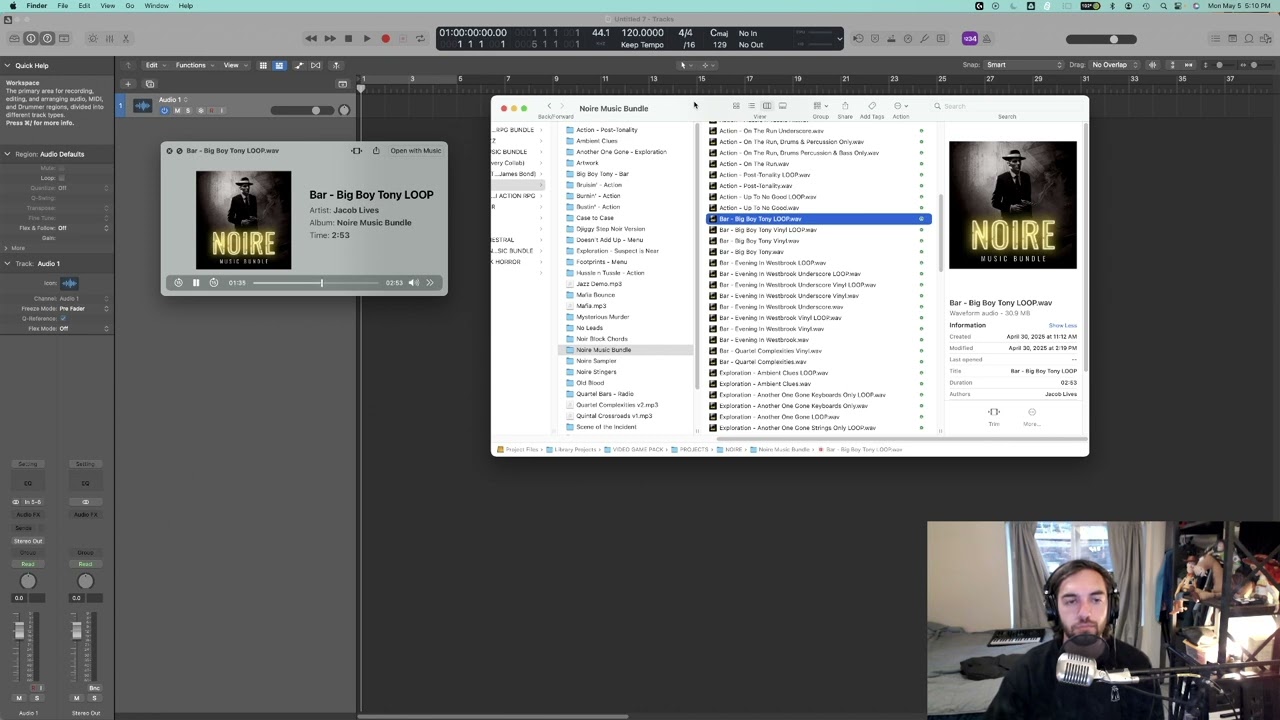Screen dimensions: 1280x720
Task: Click the volume speaker icon in the preview player
Action: click(x=413, y=283)
